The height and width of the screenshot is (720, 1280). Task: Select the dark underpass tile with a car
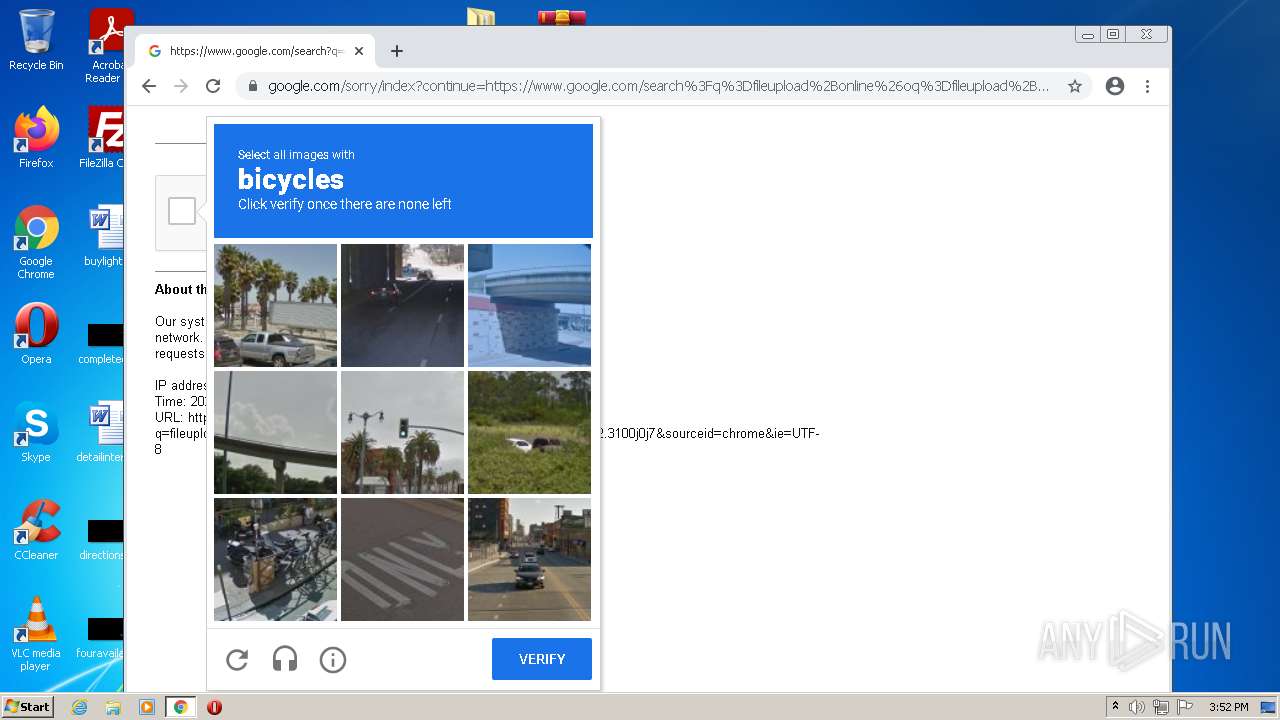(x=402, y=305)
